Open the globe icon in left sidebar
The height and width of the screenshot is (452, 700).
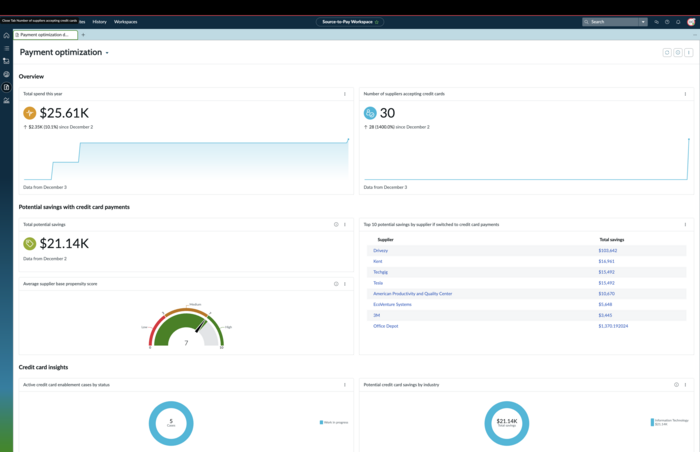(6, 74)
